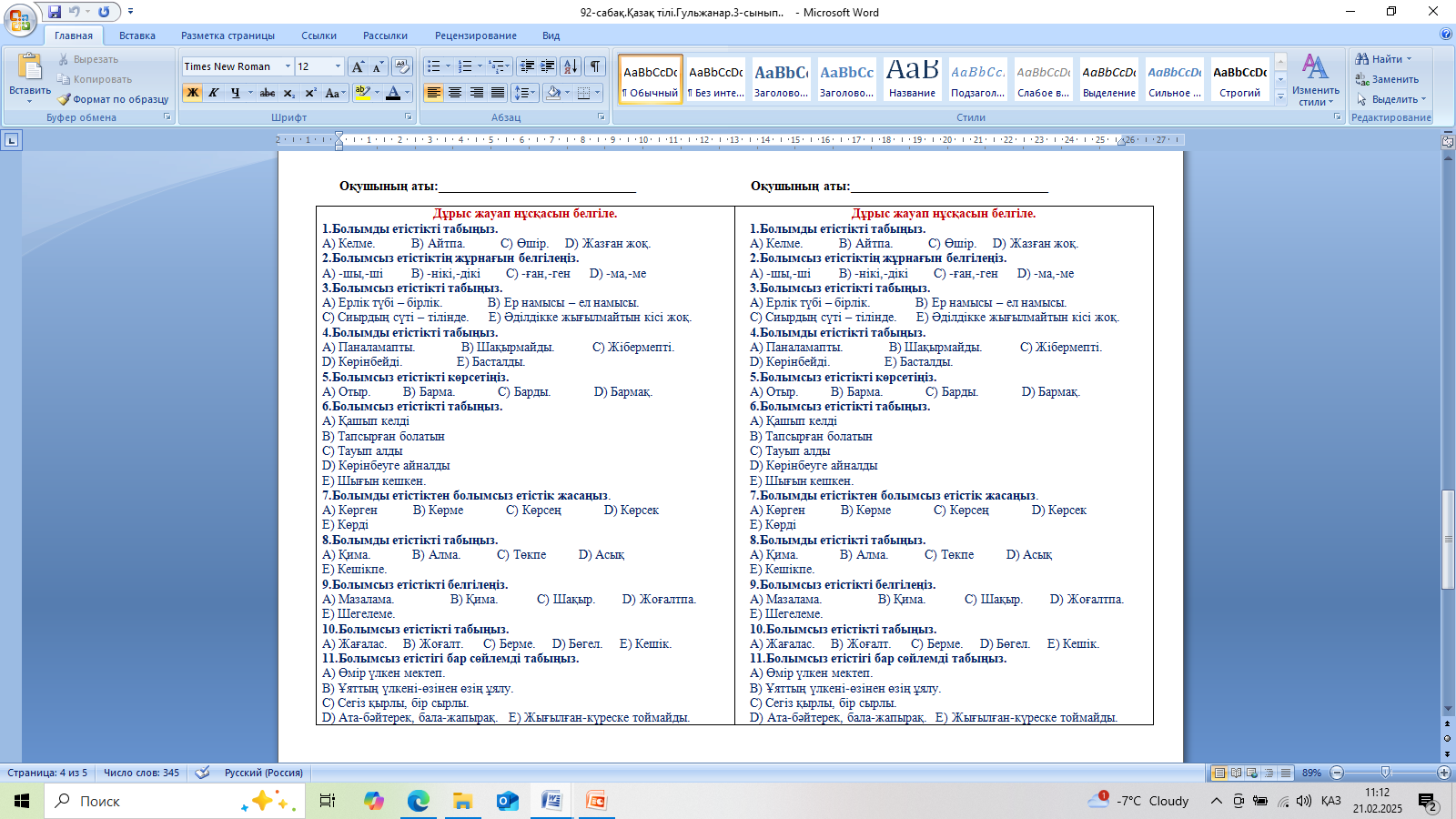Toggle italic formatting button

pos(213,93)
